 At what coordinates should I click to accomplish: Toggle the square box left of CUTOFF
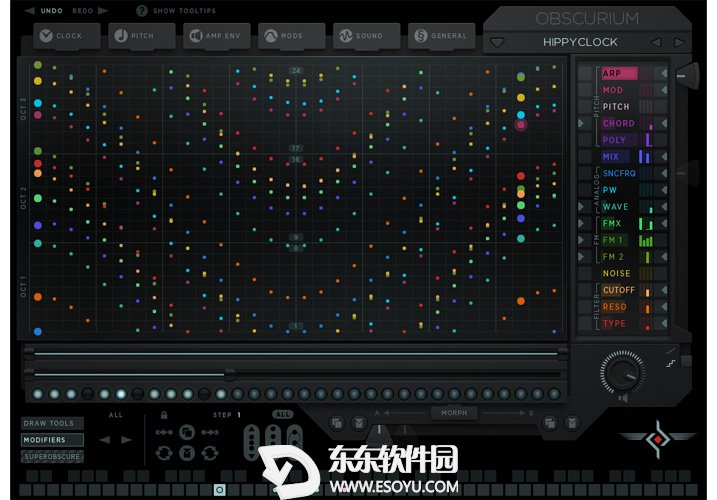[x=585, y=290]
